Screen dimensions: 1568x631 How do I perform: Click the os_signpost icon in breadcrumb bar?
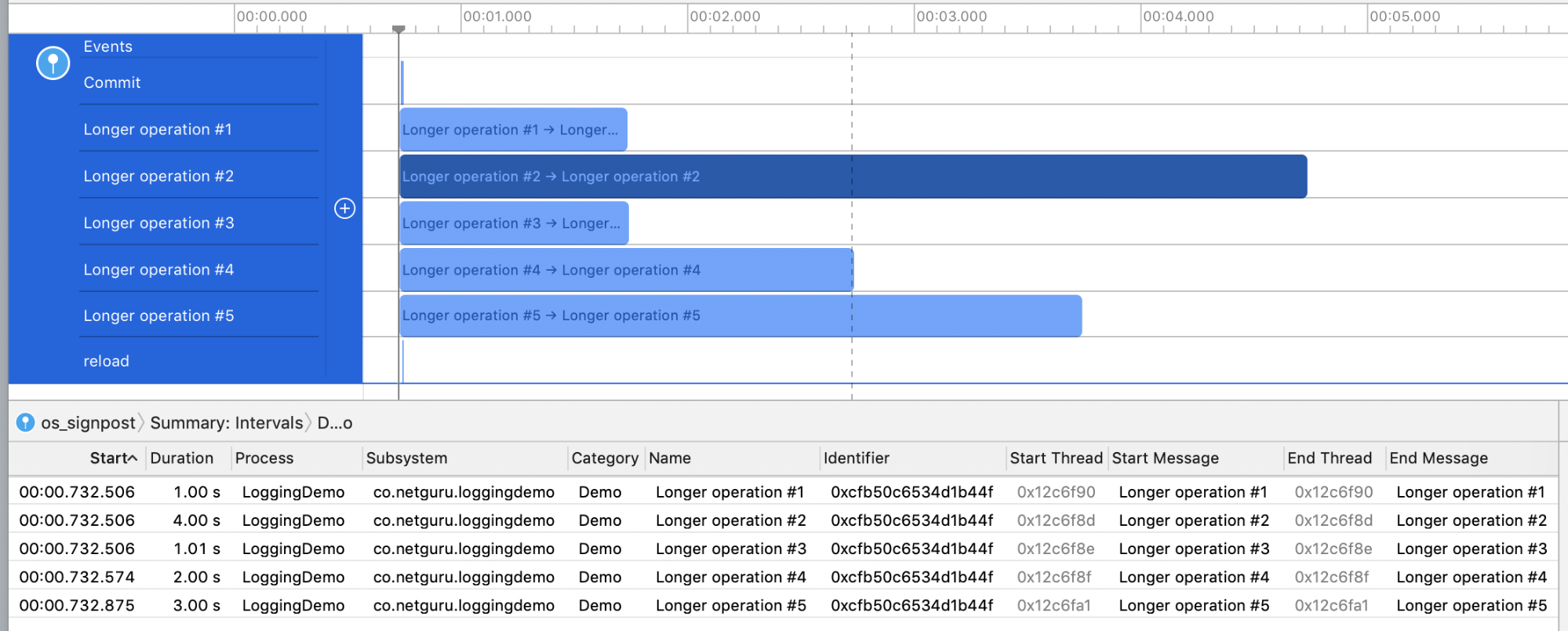tap(26, 423)
